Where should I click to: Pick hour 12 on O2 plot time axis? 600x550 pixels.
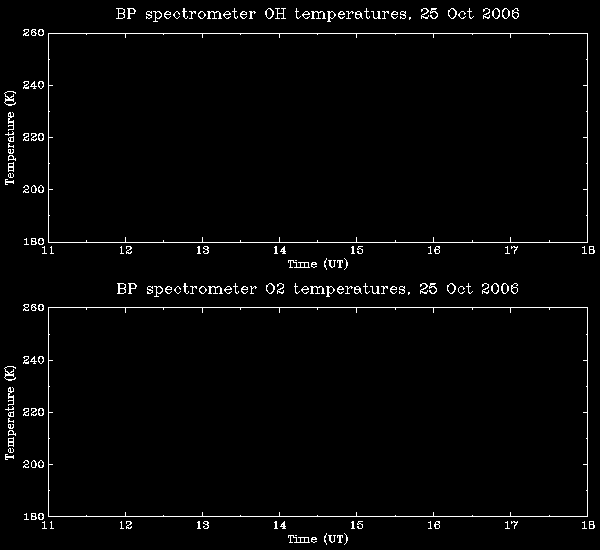[x=126, y=525]
